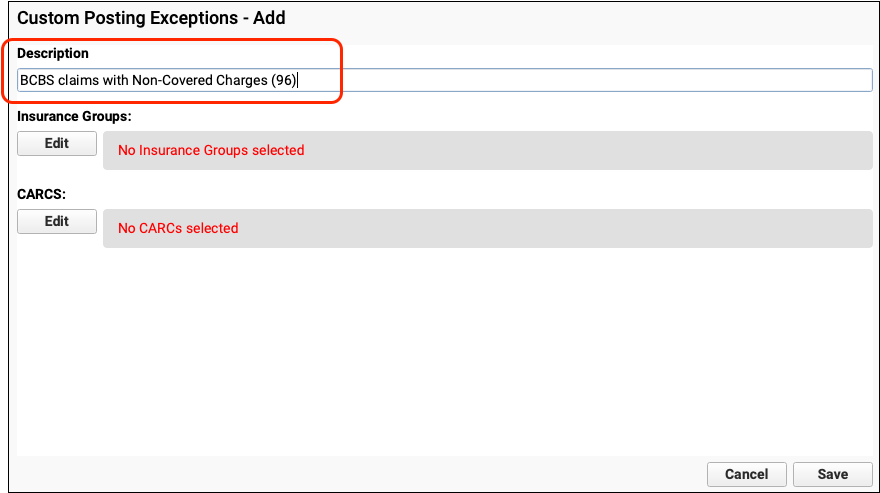This screenshot has height=493, width=880.
Task: Click the 'No CARCs selected' message
Action: pyautogui.click(x=178, y=228)
